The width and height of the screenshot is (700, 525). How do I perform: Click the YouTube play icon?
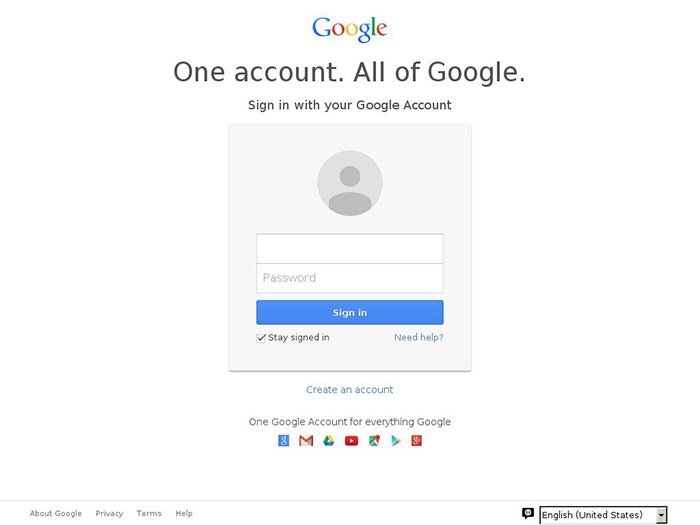tap(351, 441)
